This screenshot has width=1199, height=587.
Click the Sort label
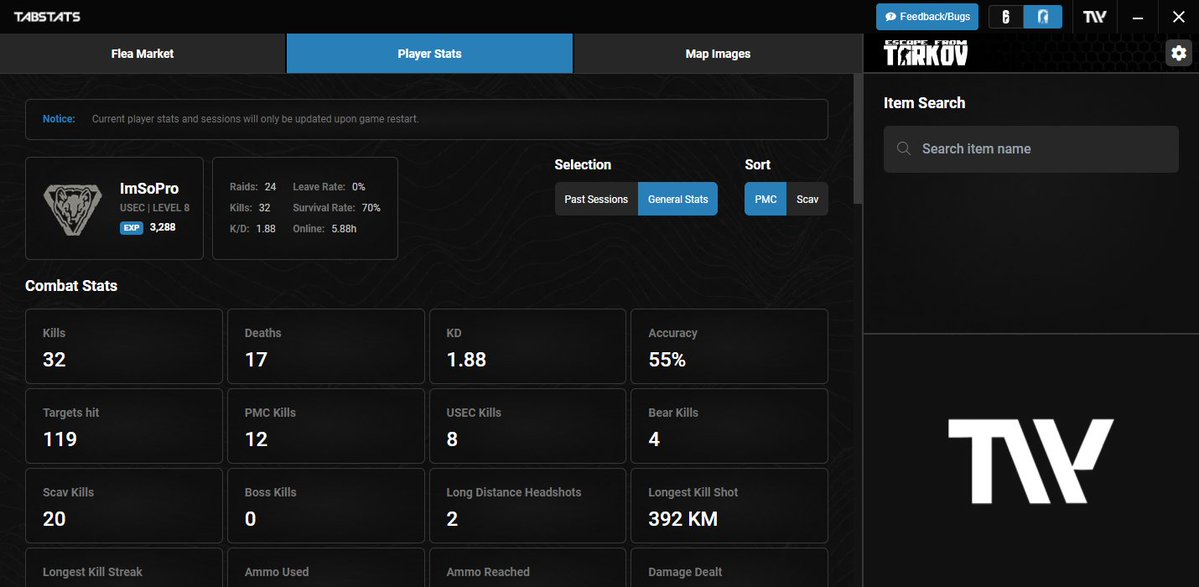point(758,165)
